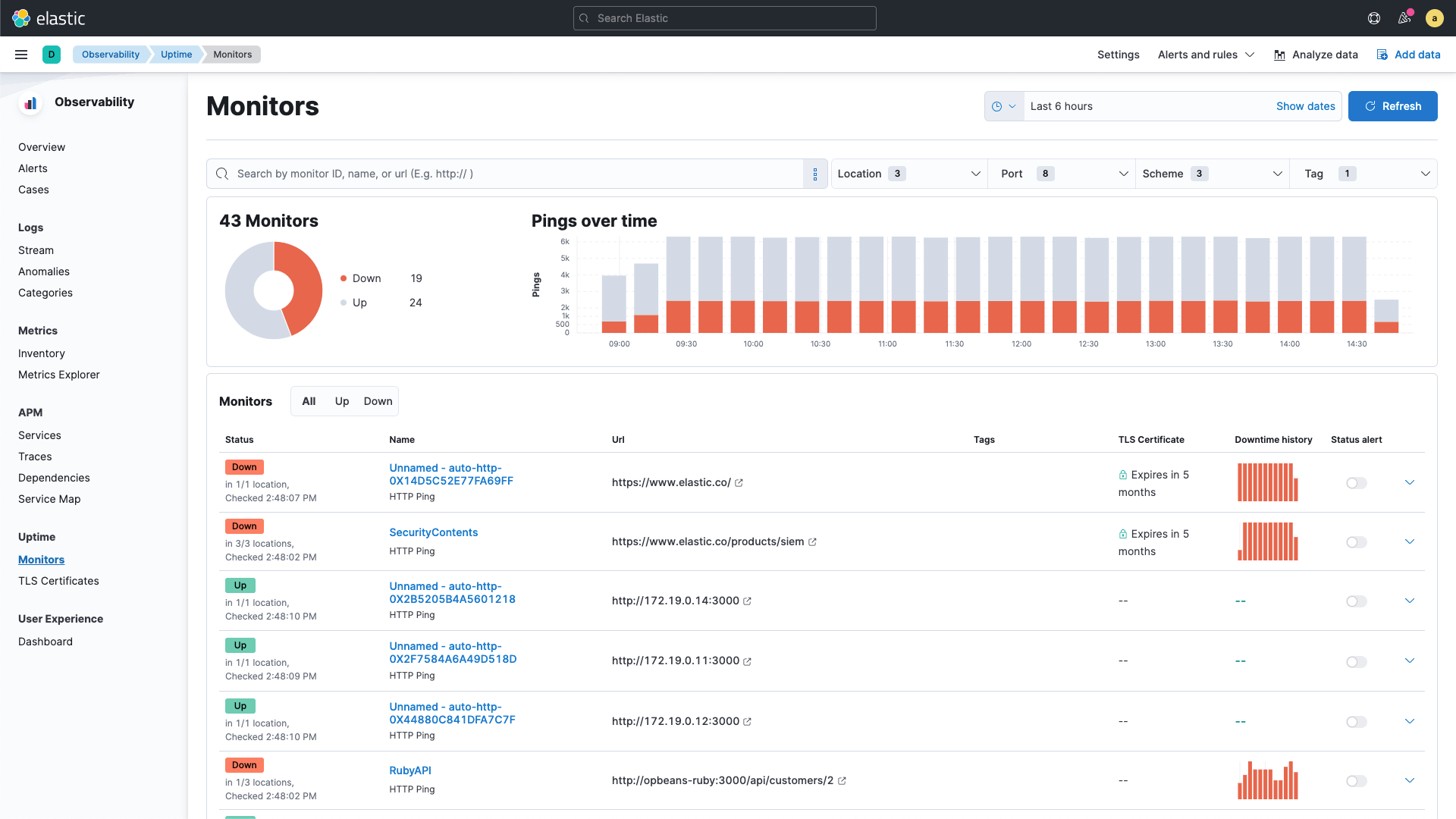
Task: Click the Elastic logo in header
Action: click(x=49, y=18)
